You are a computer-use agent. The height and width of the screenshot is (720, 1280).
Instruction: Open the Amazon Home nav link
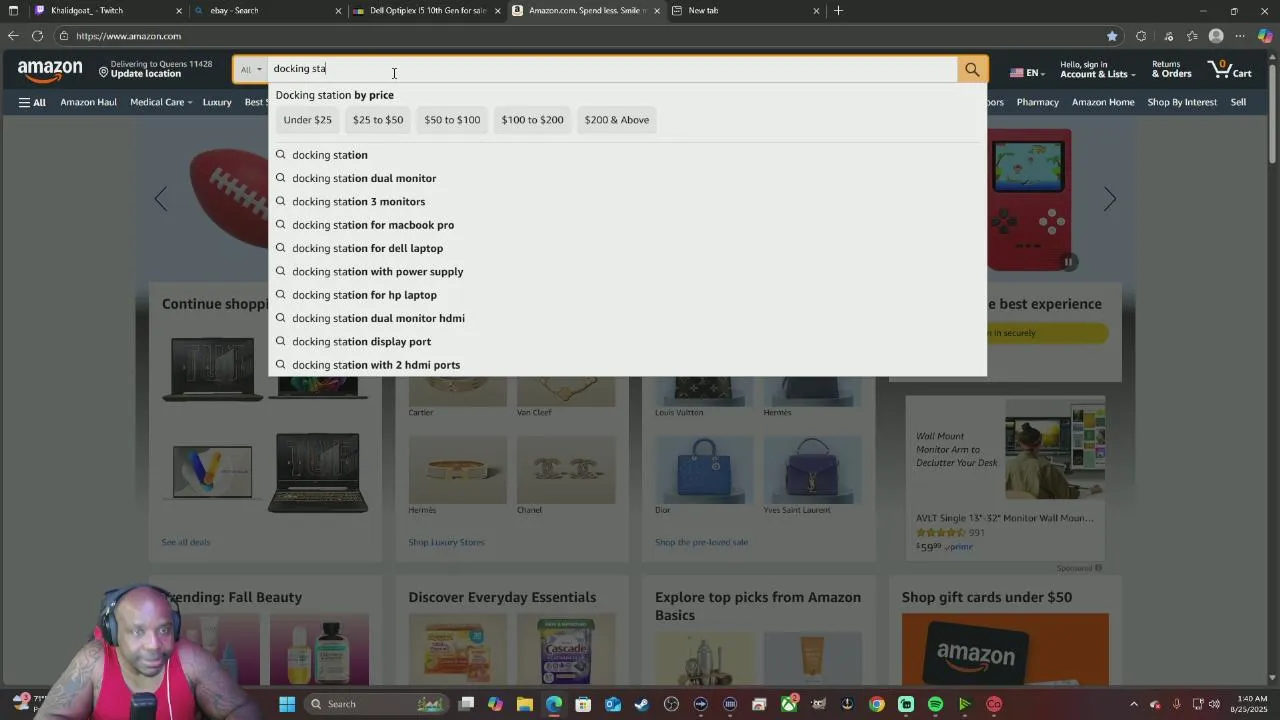[x=1103, y=102]
